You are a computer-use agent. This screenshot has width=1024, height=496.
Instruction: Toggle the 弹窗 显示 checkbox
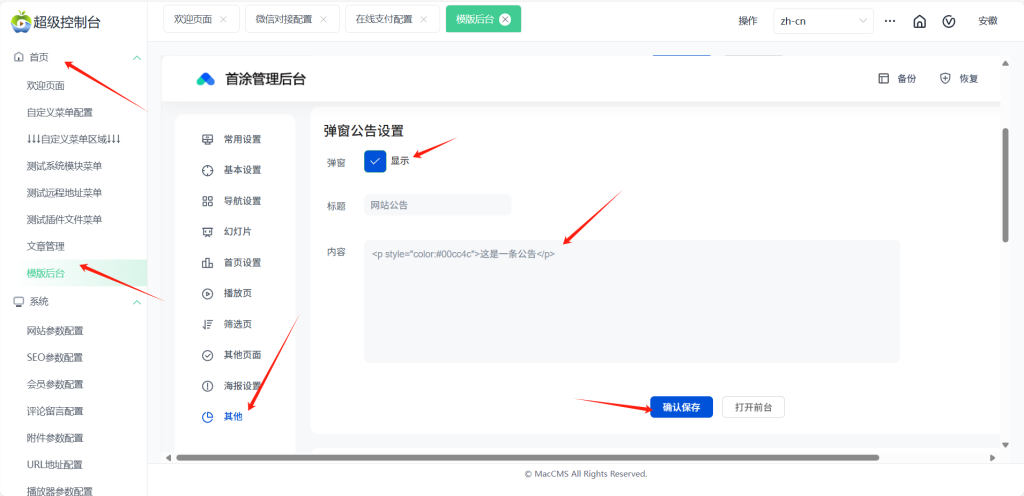point(375,161)
